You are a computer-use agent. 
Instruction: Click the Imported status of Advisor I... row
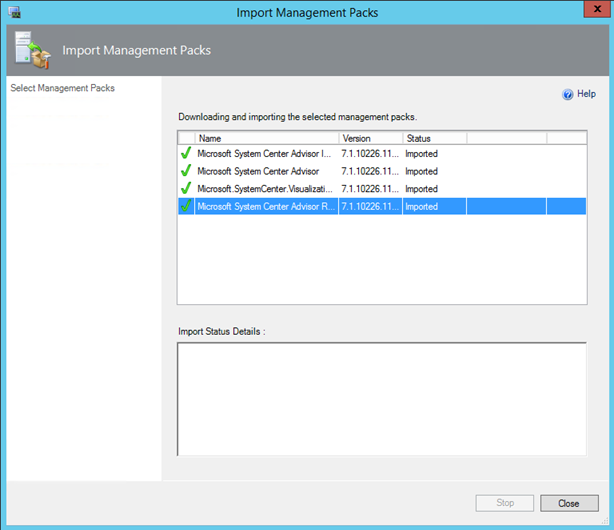click(421, 154)
